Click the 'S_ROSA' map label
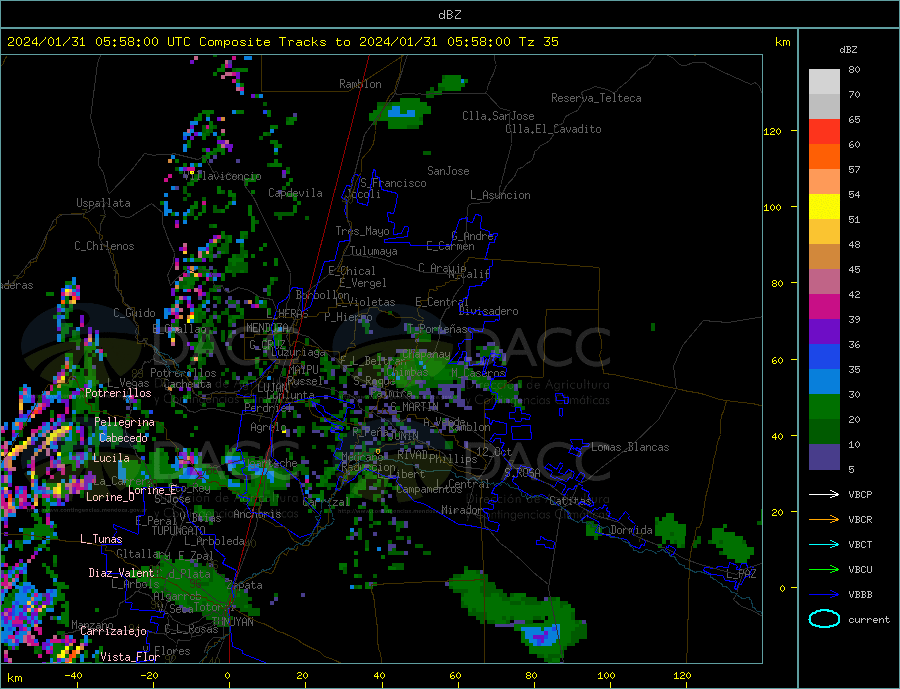The image size is (900, 689). pos(522,473)
